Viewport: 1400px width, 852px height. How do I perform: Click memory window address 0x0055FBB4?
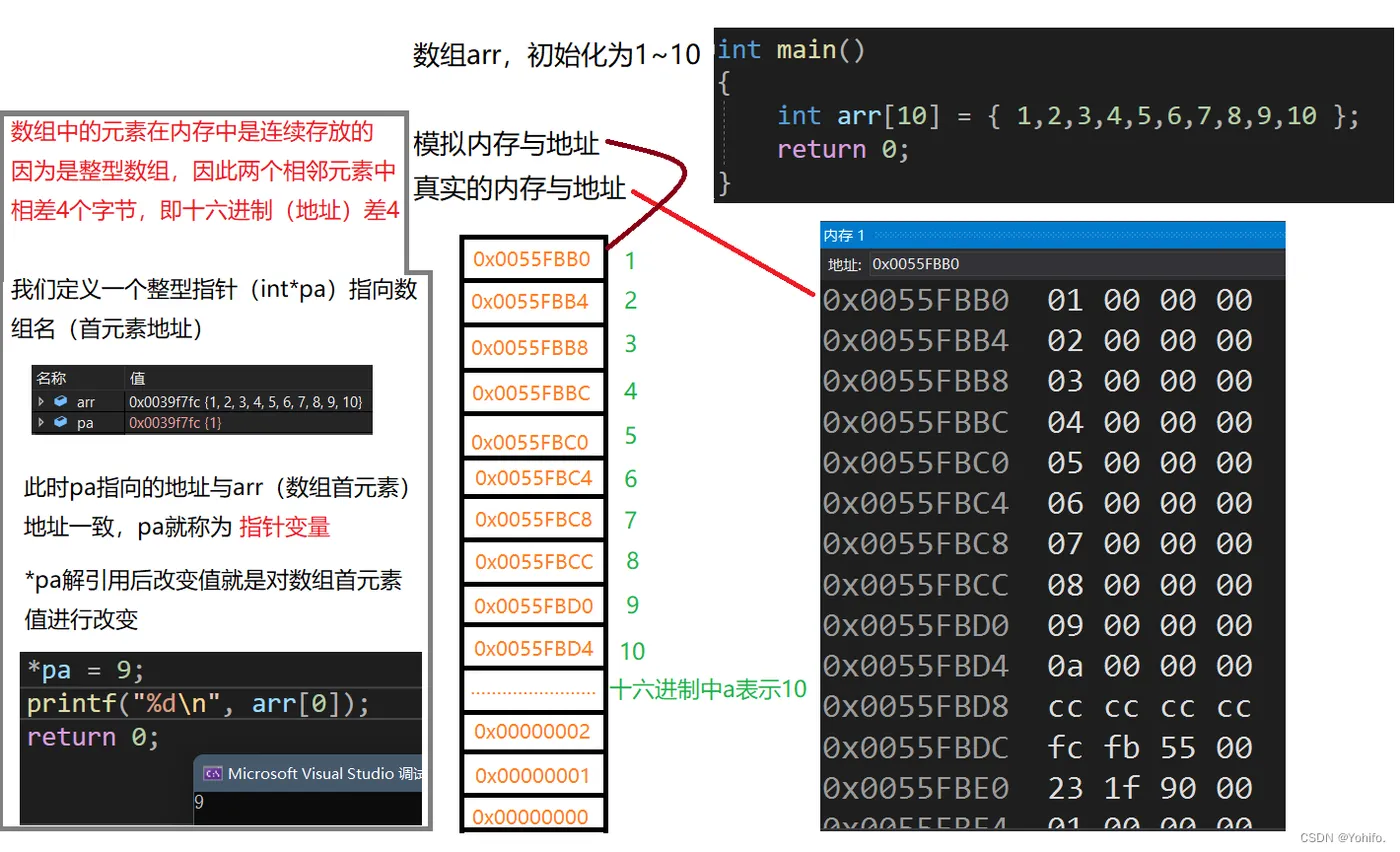pos(916,341)
